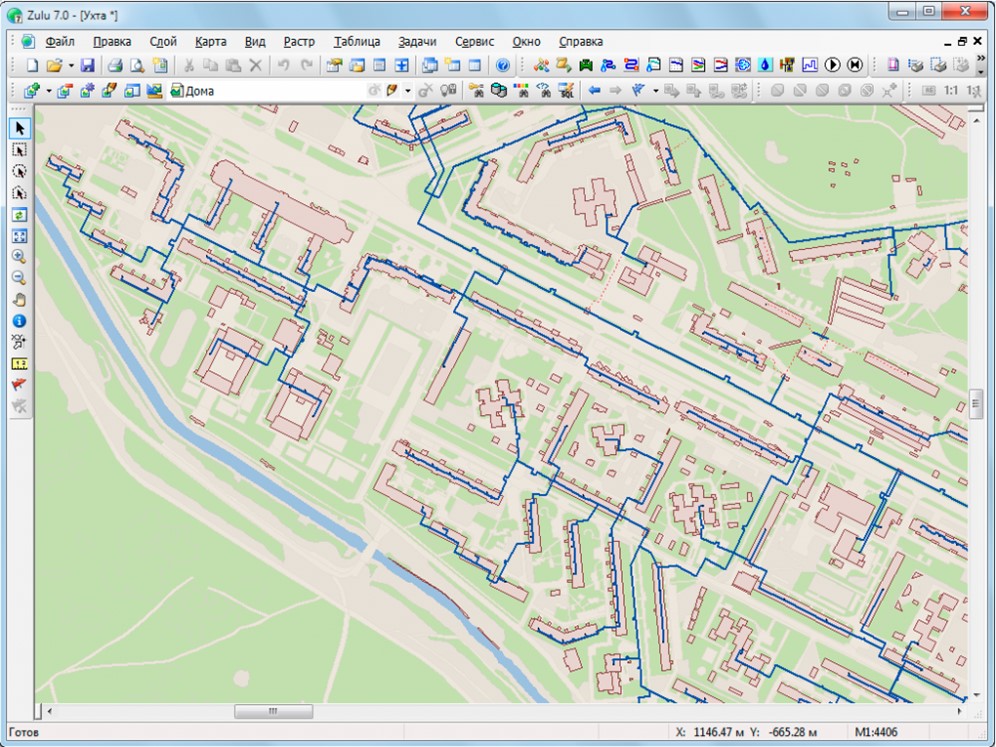Image resolution: width=996 pixels, height=747 pixels.
Task: Click the horizontal scrollbar thumb
Action: coord(273,711)
